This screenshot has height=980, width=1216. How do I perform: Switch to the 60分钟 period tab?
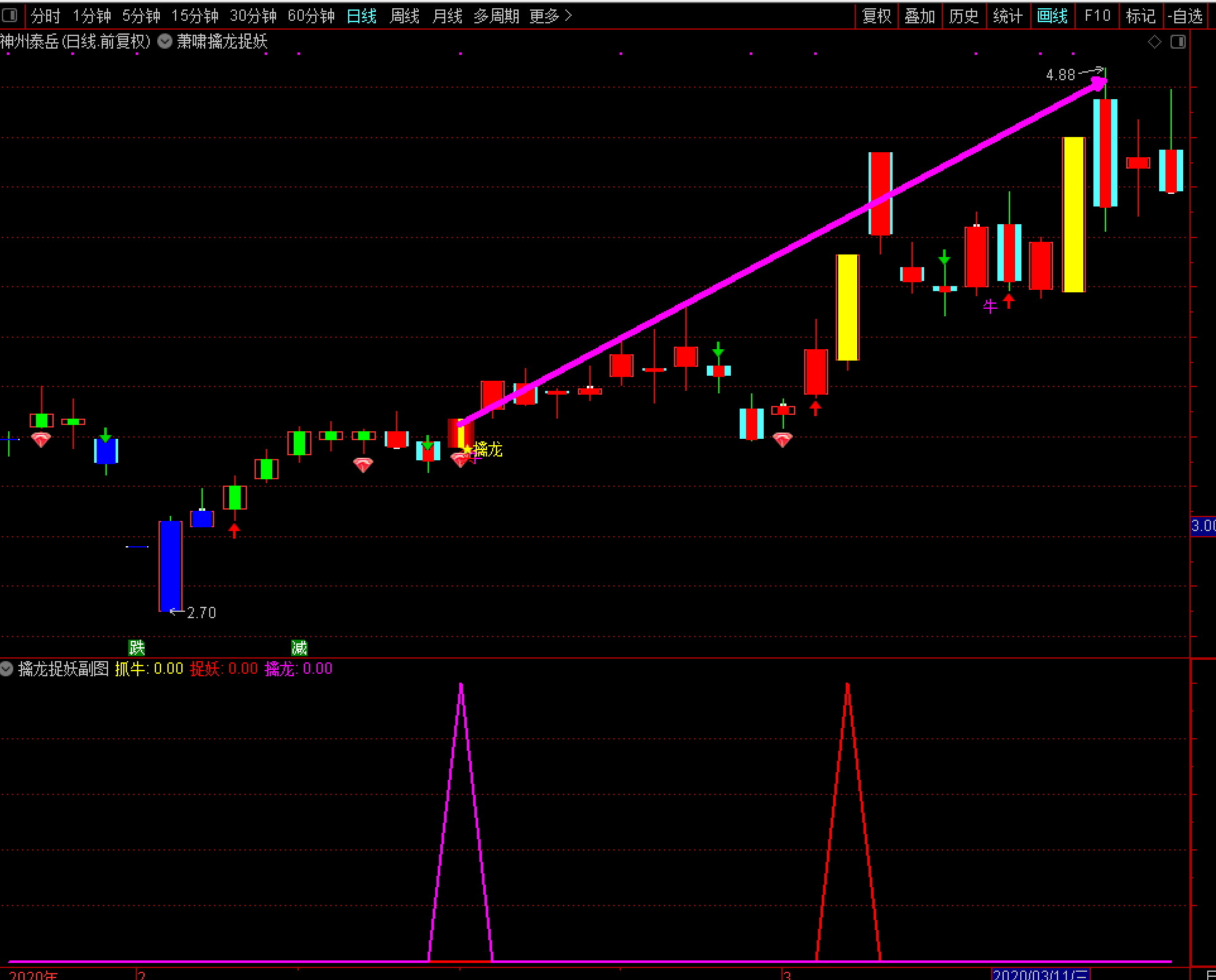[311, 16]
